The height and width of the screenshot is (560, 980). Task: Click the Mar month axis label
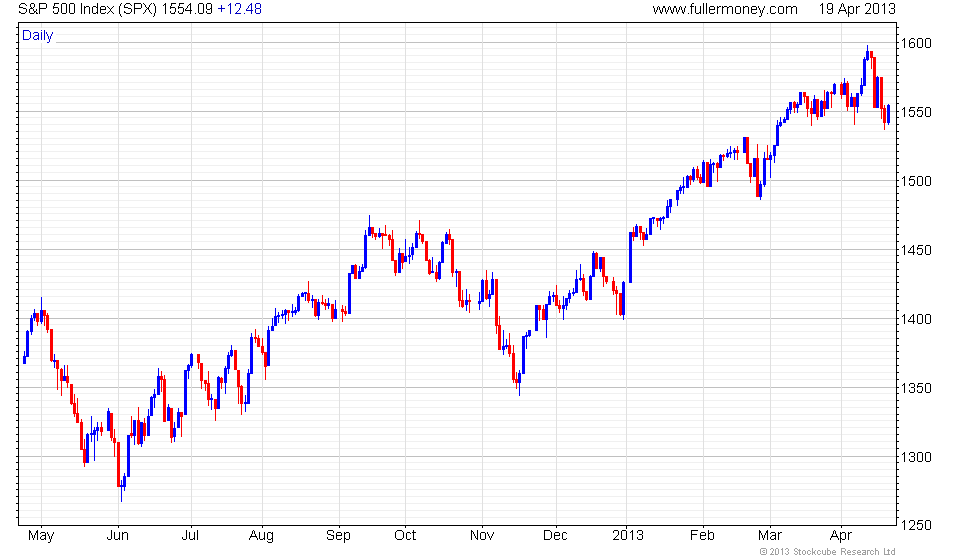[x=769, y=536]
